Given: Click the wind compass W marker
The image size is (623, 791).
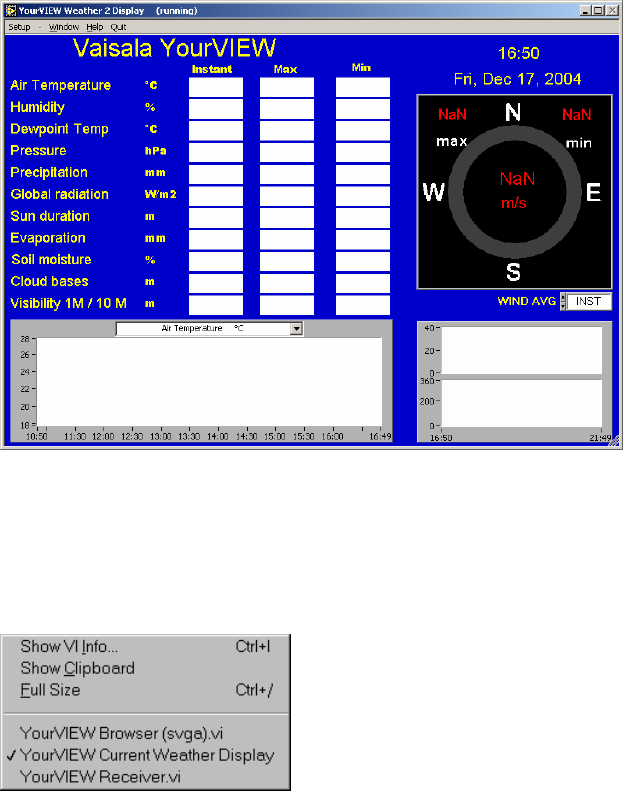Looking at the screenshot, I should 434,192.
